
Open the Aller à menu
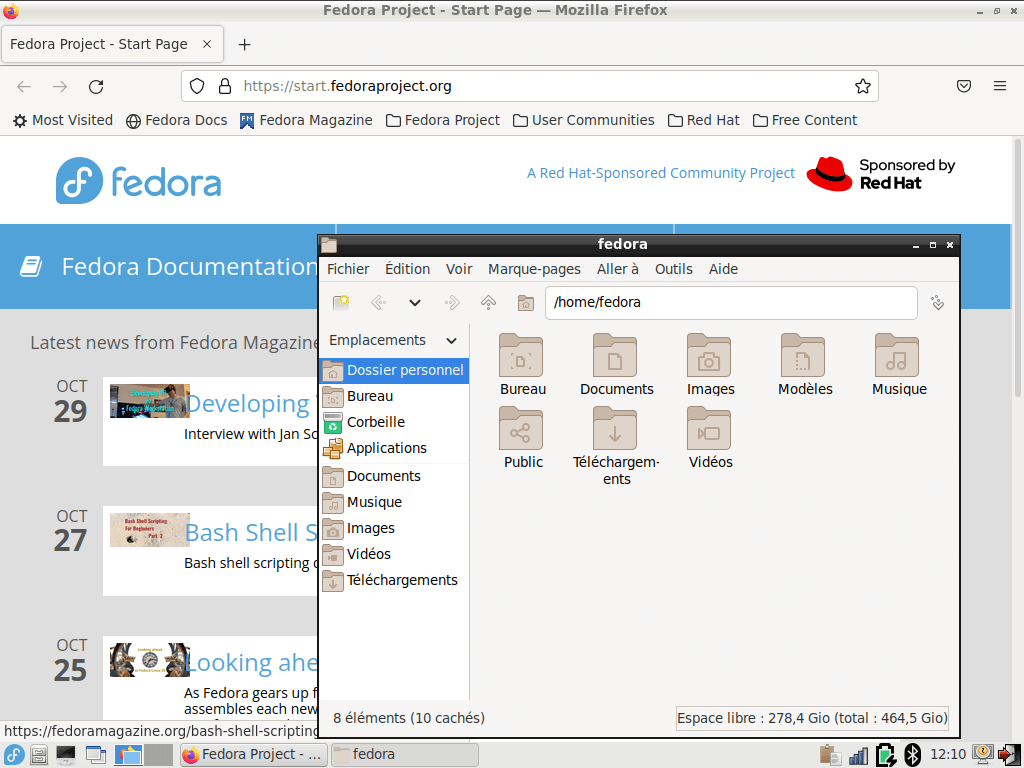pyautogui.click(x=618, y=269)
